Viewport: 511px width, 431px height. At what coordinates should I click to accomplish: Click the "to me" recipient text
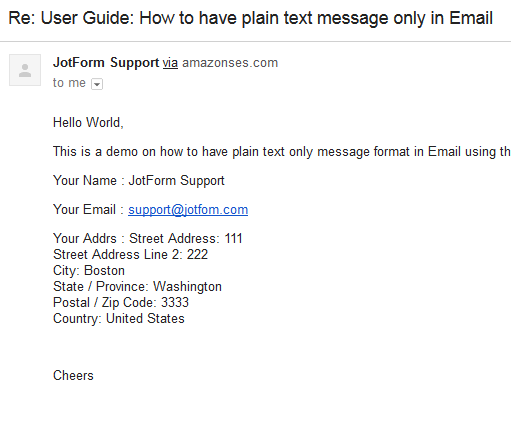tap(69, 83)
